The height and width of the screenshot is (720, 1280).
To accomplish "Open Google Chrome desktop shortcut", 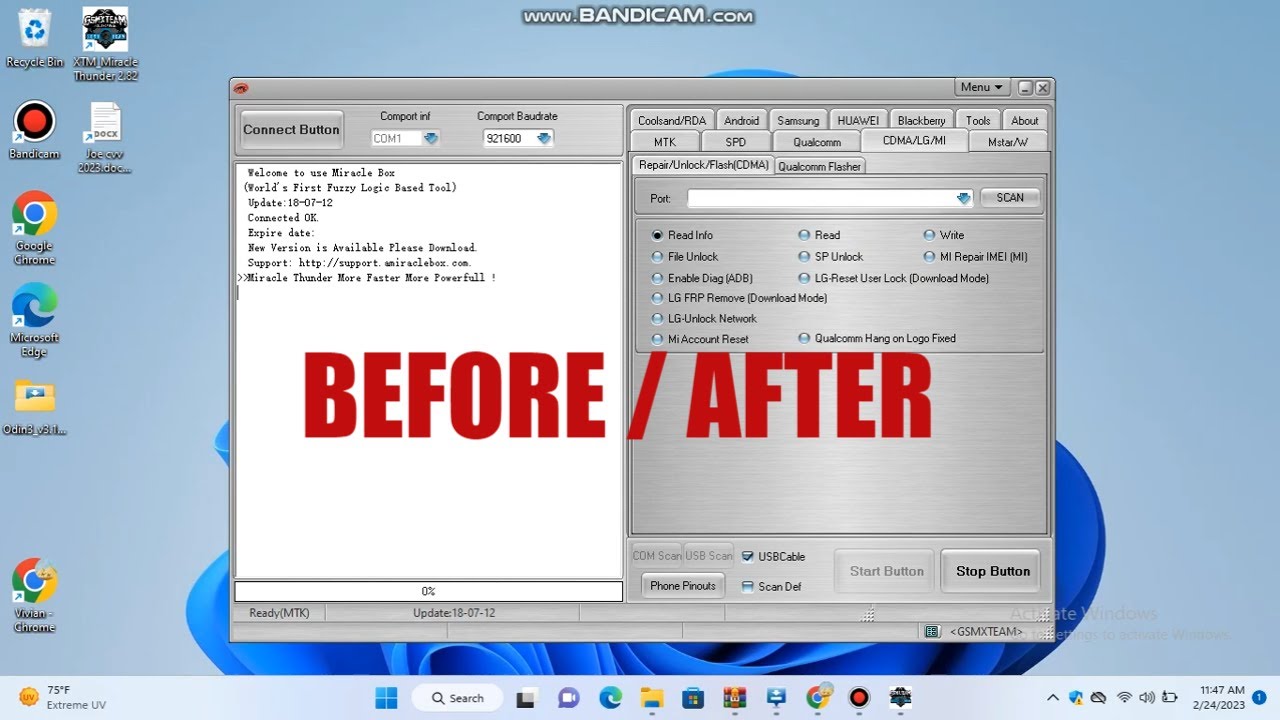I will point(34,228).
